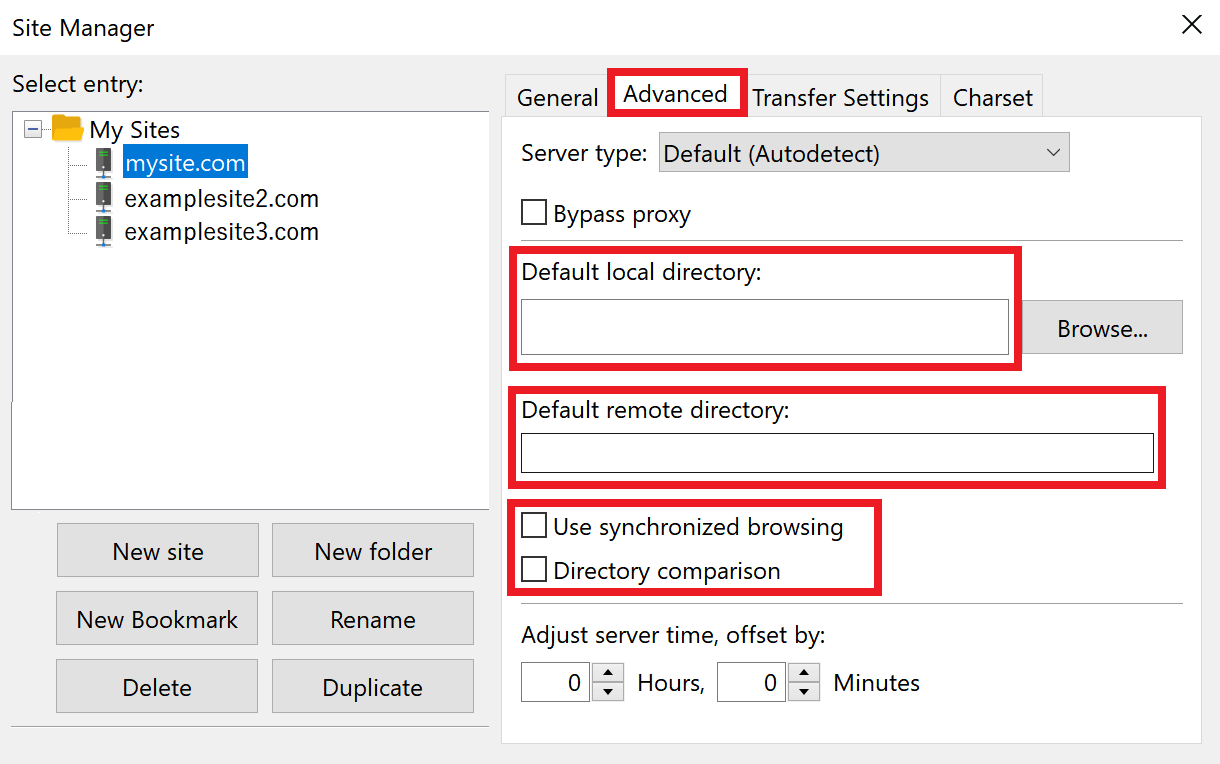
Task: Select the My Sites folder label
Action: (135, 129)
